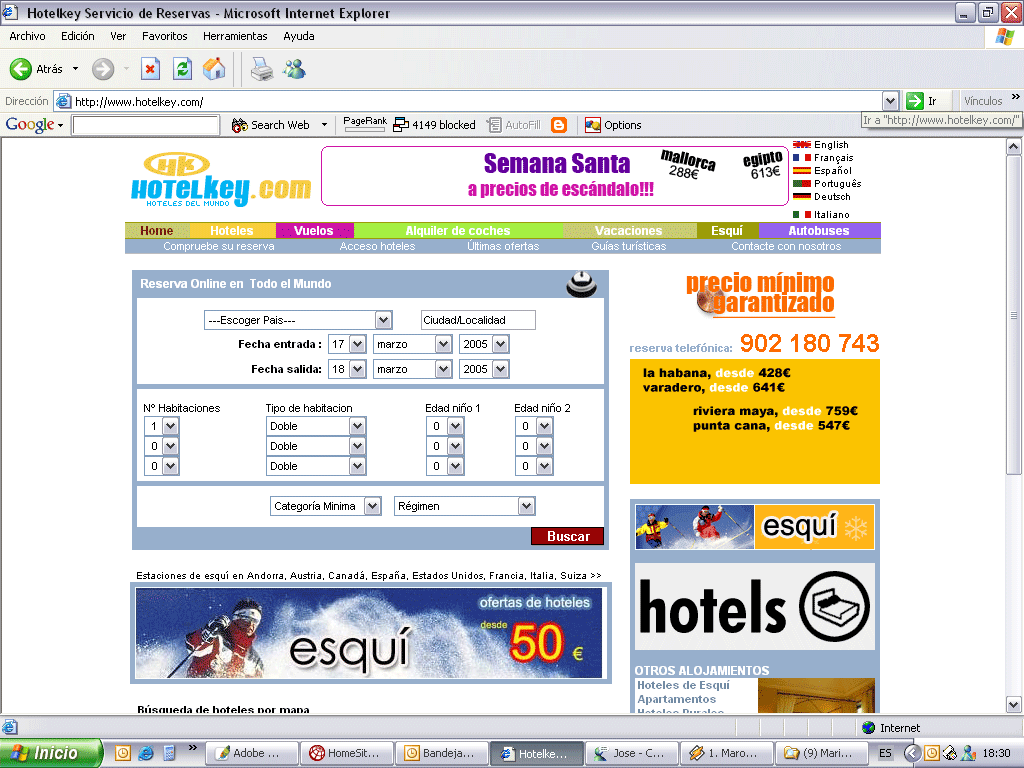This screenshot has width=1024, height=768.
Task: Click the popup blocker '4149 blocked' icon
Action: [401, 125]
